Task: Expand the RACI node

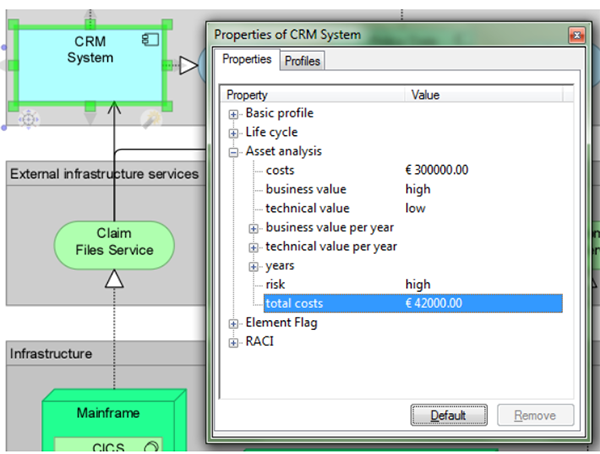Action: tap(233, 343)
